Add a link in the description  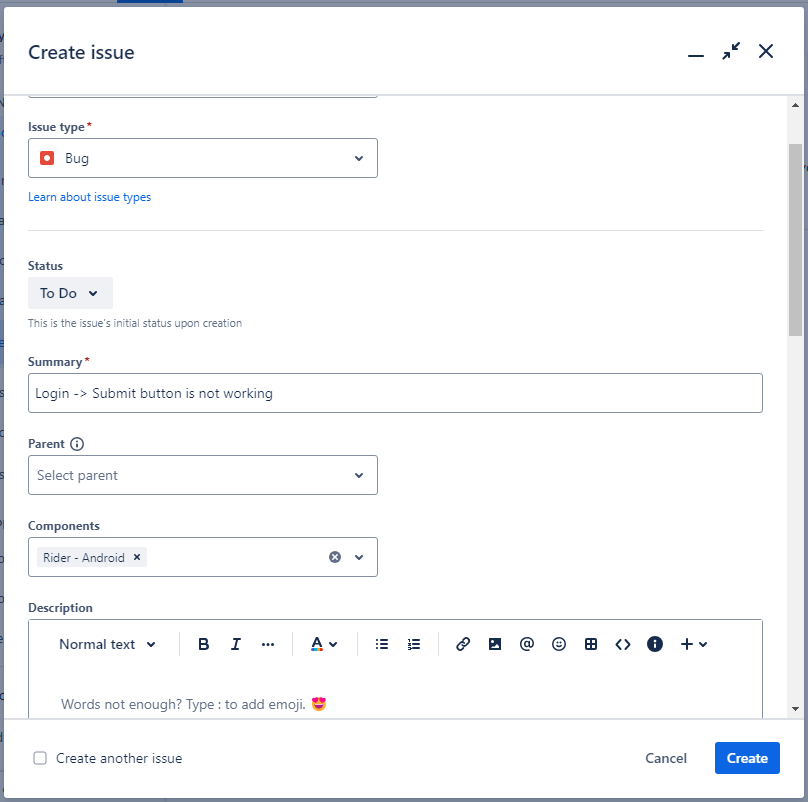tap(463, 645)
